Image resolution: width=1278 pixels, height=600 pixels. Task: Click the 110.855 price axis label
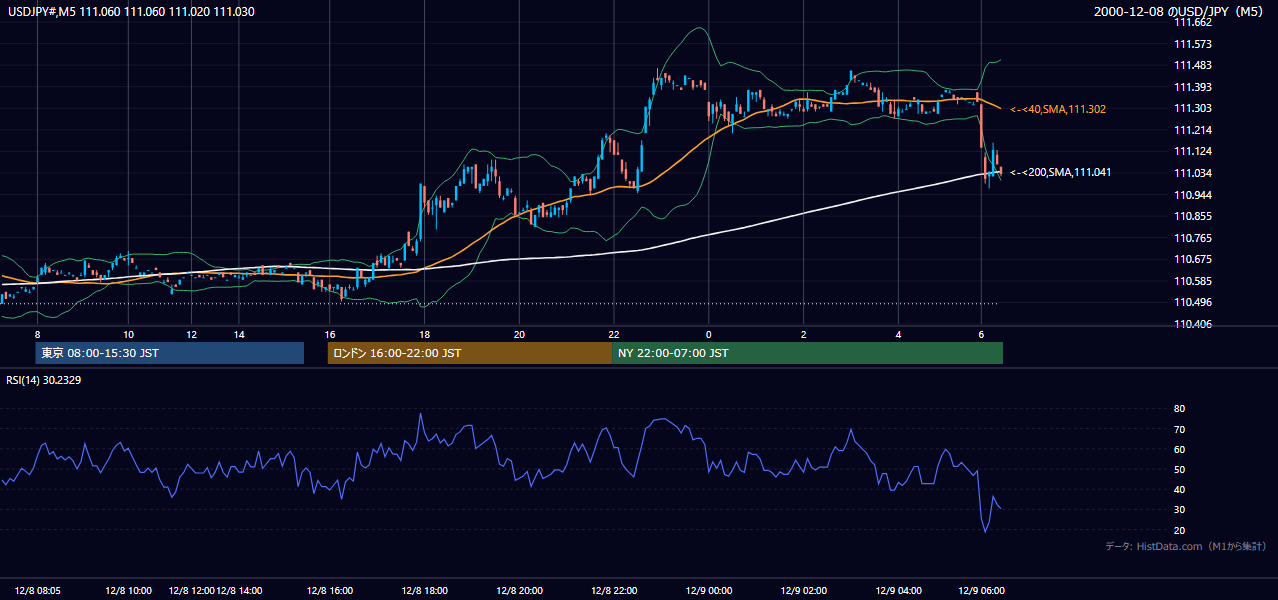[1193, 216]
